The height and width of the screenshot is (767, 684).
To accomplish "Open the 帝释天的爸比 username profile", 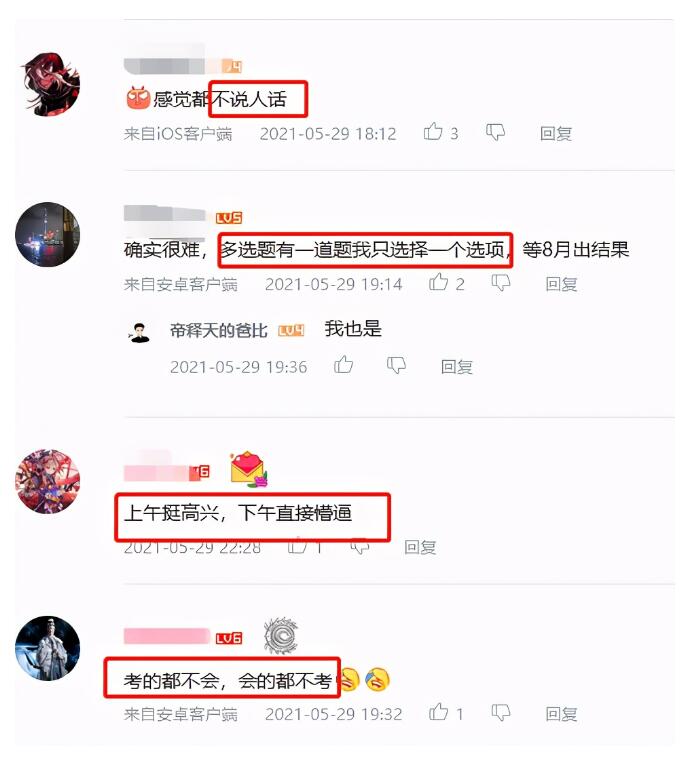I will click(x=218, y=331).
